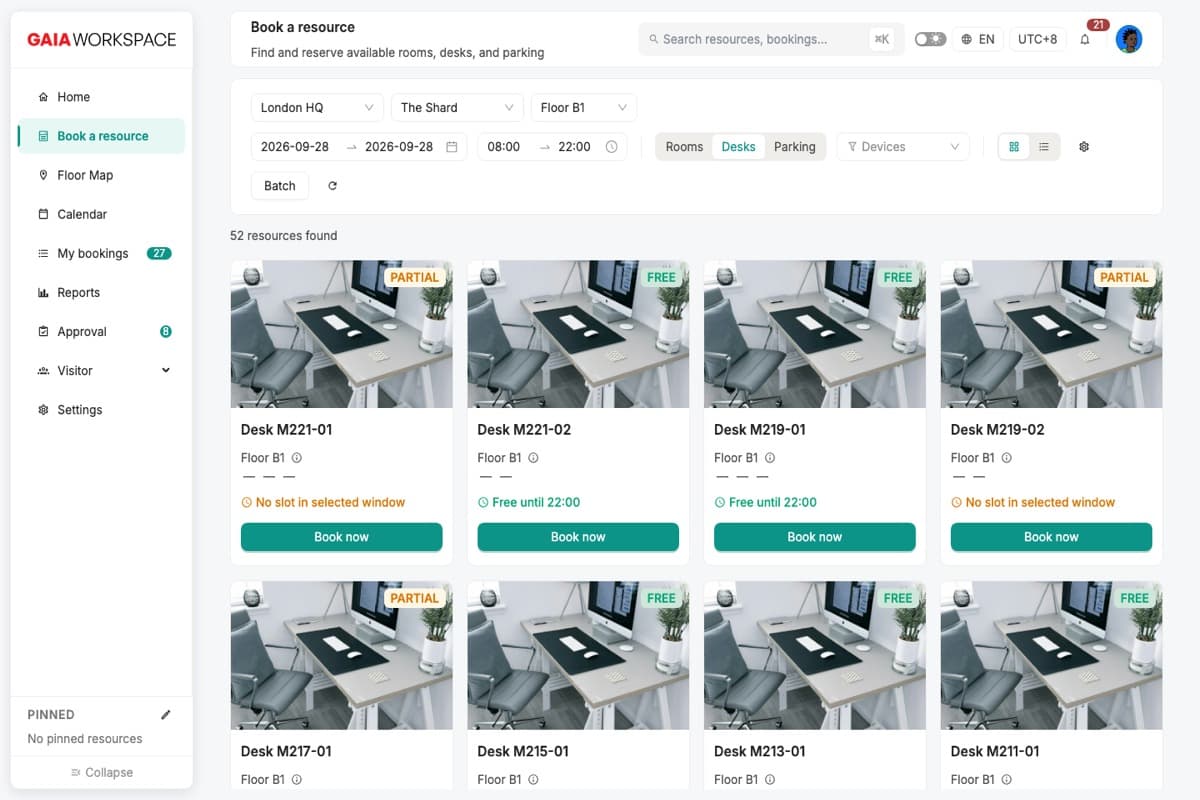Switch to Desks resource type
Viewport: 1200px width, 800px height.
tap(738, 147)
